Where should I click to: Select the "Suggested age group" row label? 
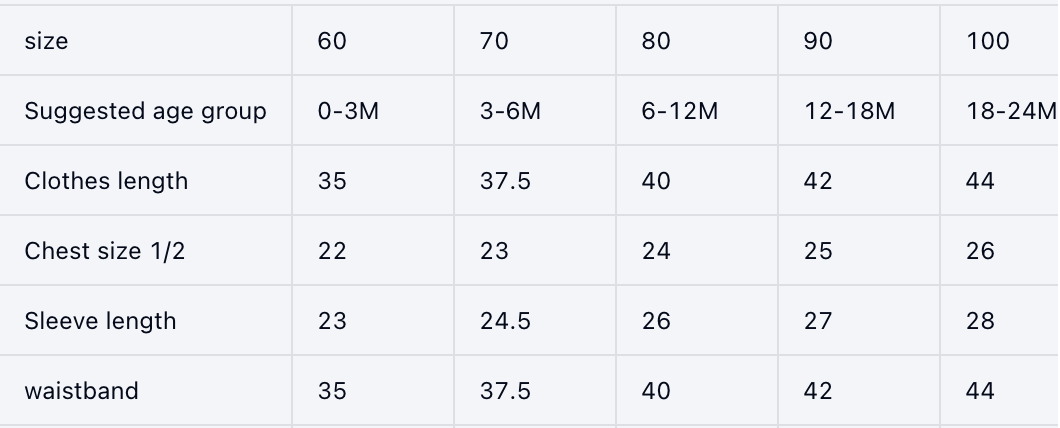pos(145,111)
